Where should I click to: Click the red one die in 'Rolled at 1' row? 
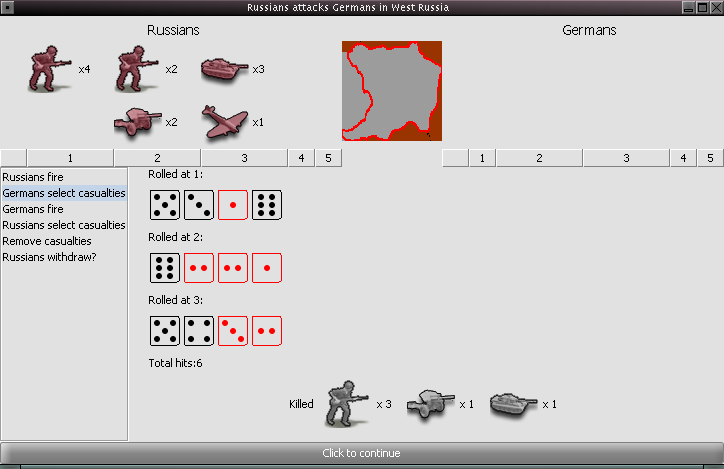point(233,205)
